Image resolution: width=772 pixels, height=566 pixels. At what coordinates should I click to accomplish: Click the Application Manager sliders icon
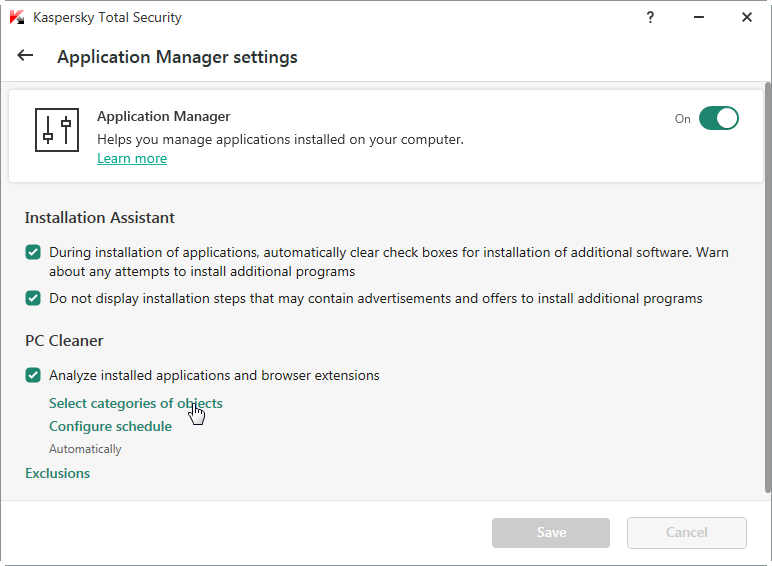(x=57, y=130)
